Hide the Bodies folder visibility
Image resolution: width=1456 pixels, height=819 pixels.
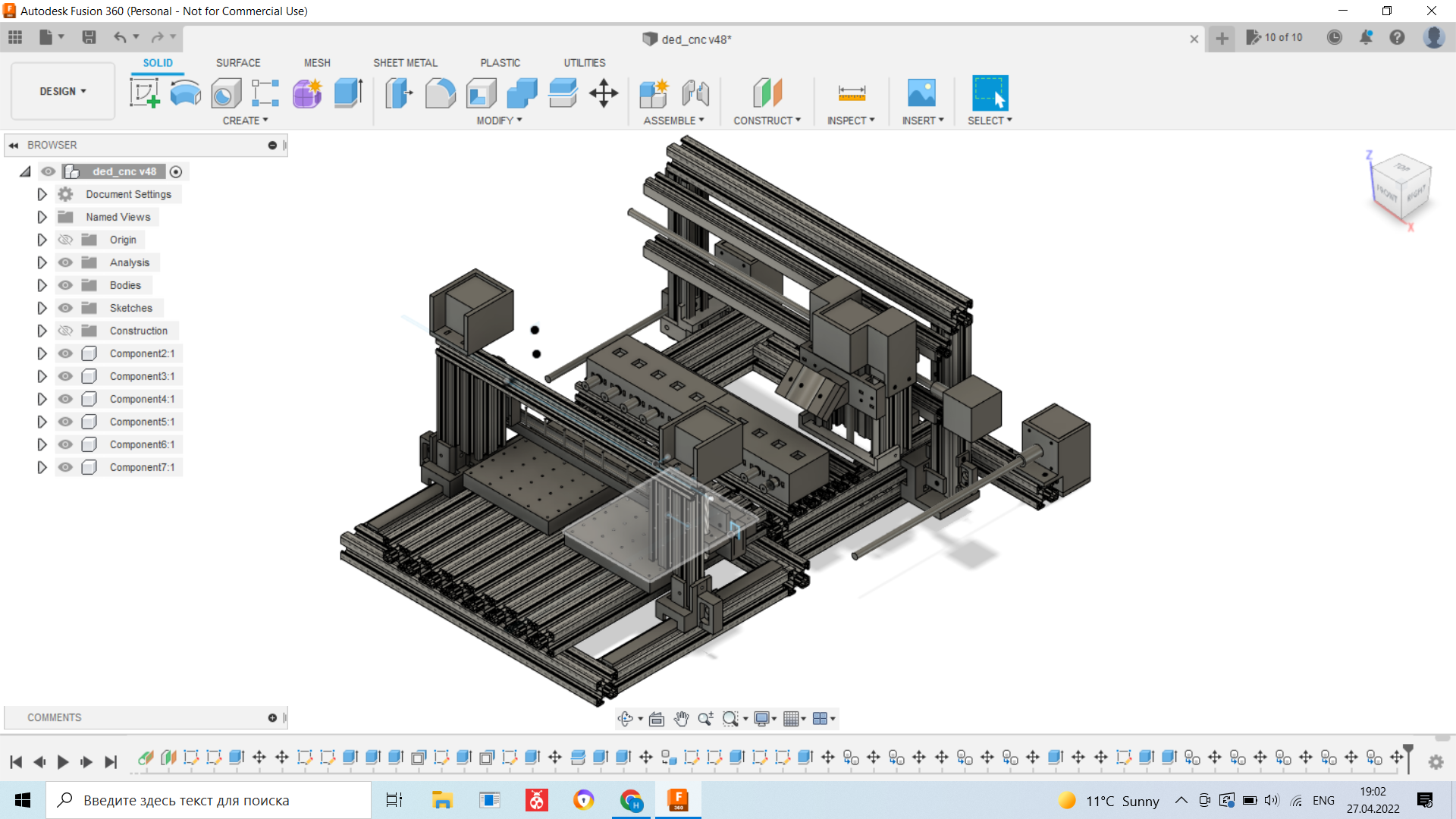[66, 285]
